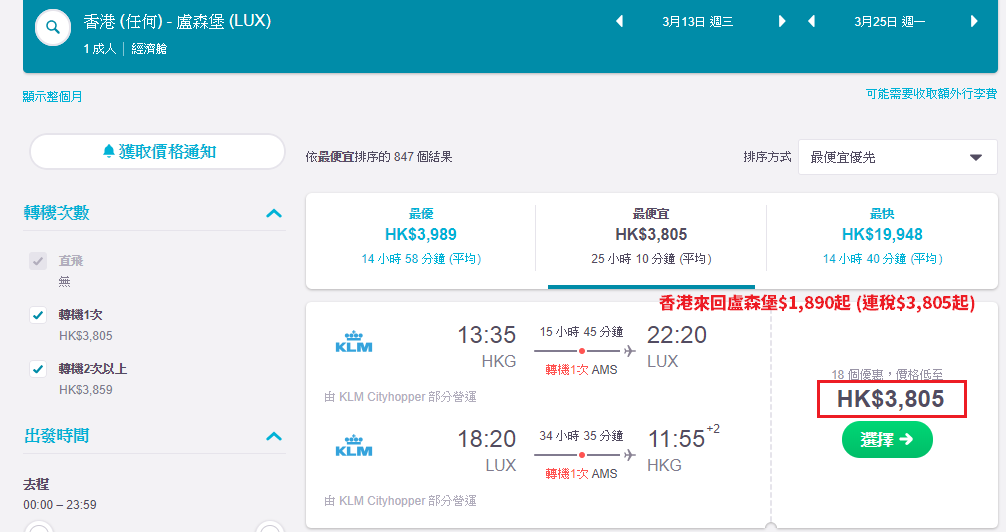Click the HK$3,805 price under 轉機1次
Viewport: 1006px width, 532px height.
pyautogui.click(x=85, y=336)
